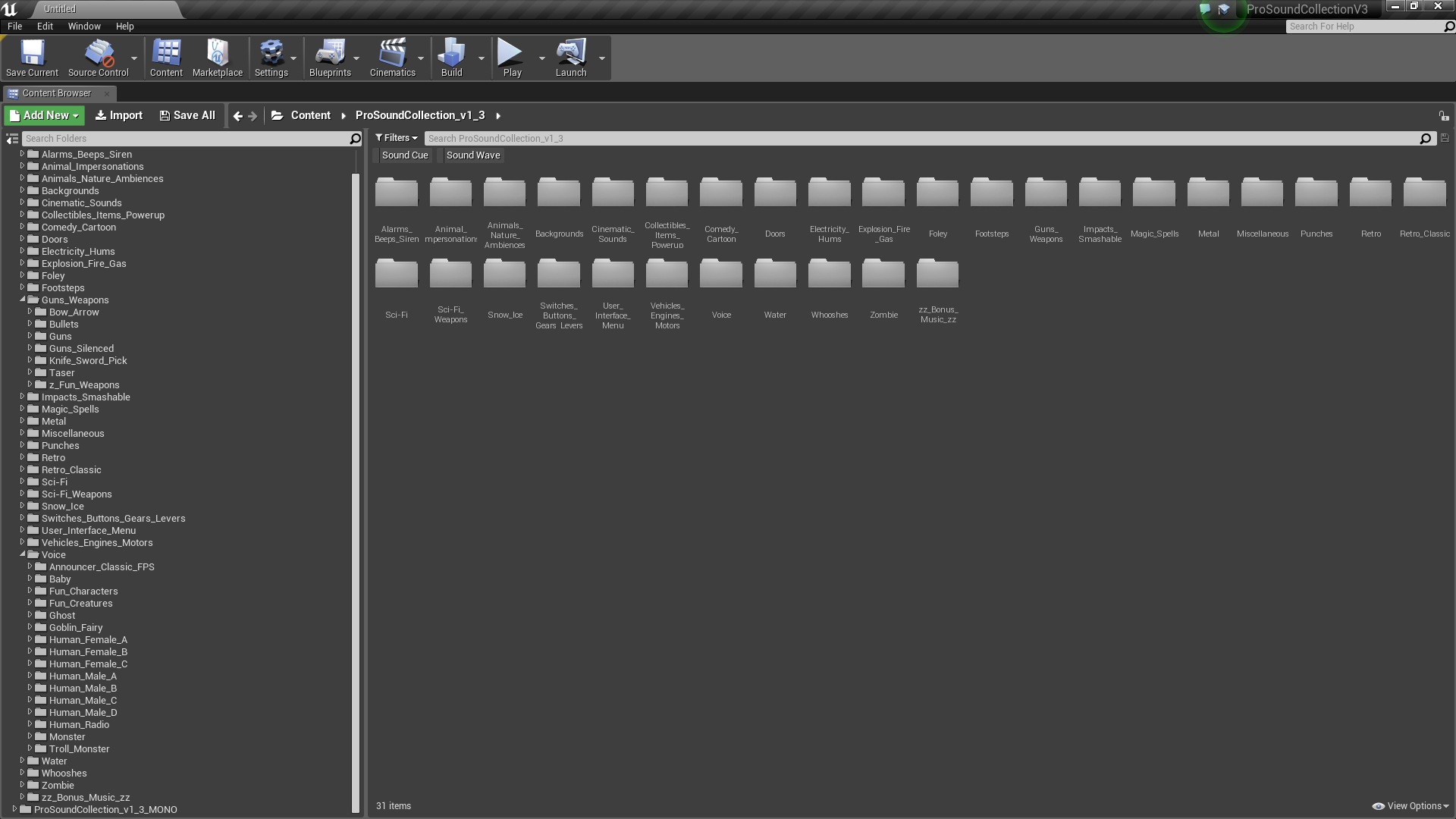Click the Import button
The height and width of the screenshot is (819, 1456).
click(x=118, y=115)
